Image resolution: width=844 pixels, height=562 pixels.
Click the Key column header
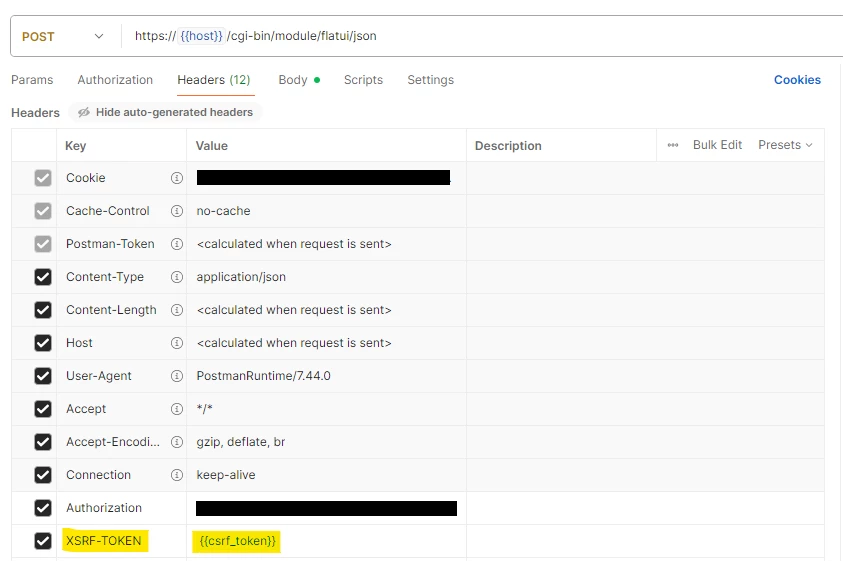click(x=75, y=146)
